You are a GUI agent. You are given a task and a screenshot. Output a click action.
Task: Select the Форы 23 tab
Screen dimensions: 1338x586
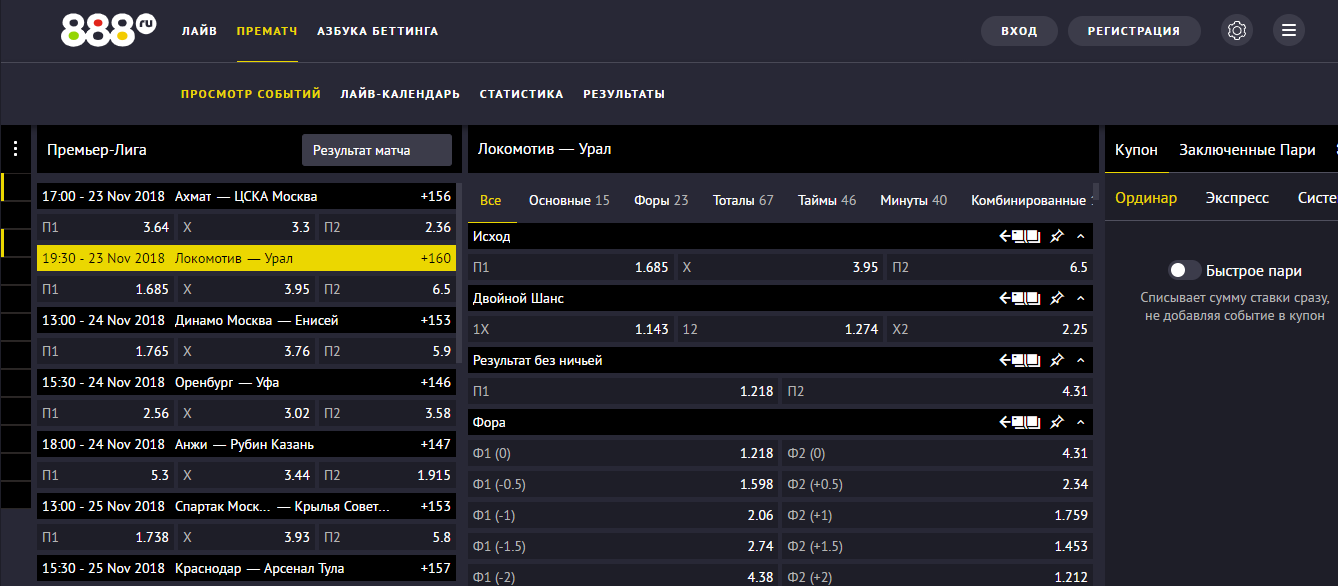click(x=661, y=200)
